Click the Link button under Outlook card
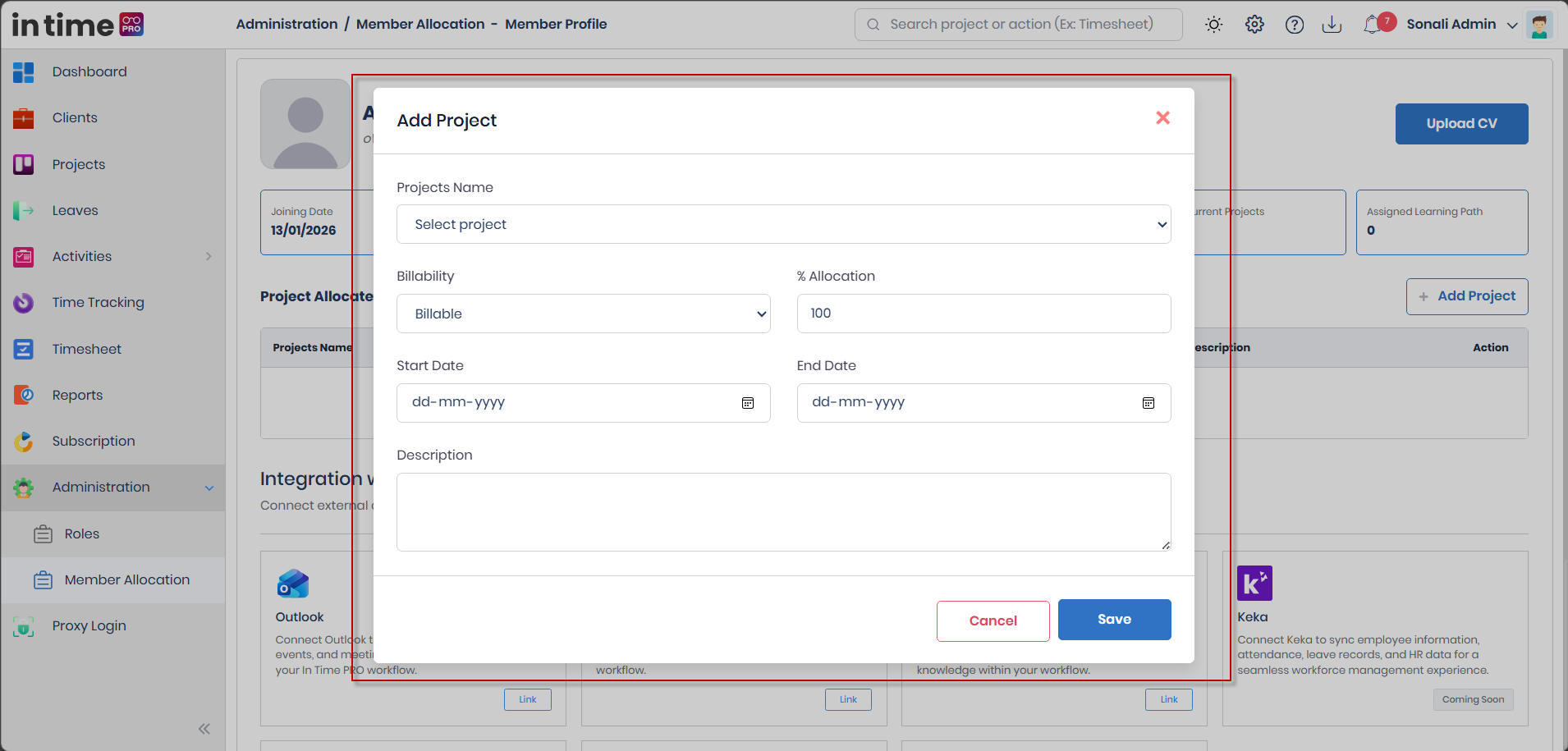This screenshot has height=751, width=1568. point(527,699)
